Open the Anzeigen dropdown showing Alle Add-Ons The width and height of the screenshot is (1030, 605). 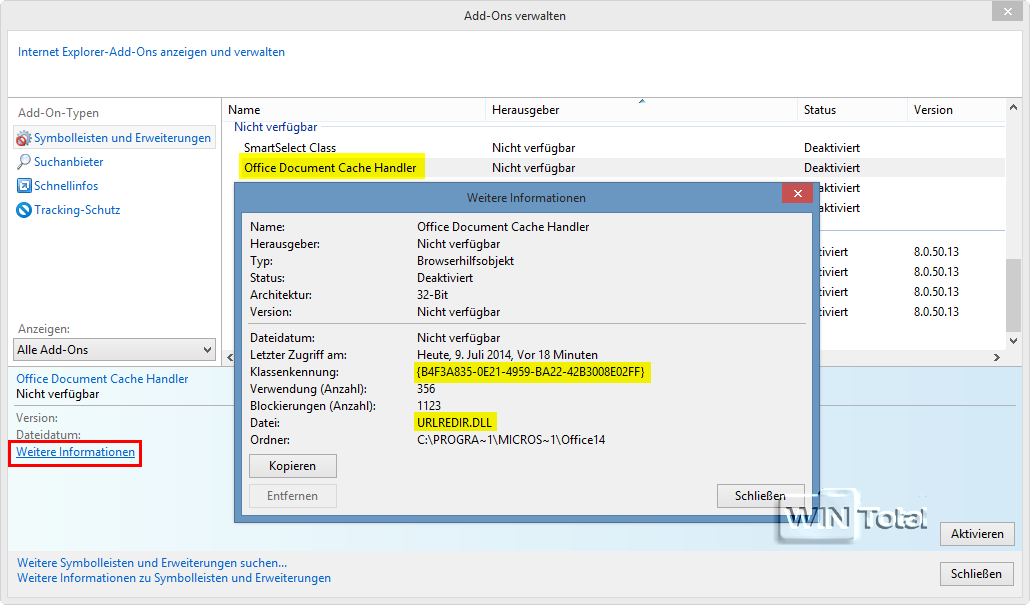tap(114, 350)
